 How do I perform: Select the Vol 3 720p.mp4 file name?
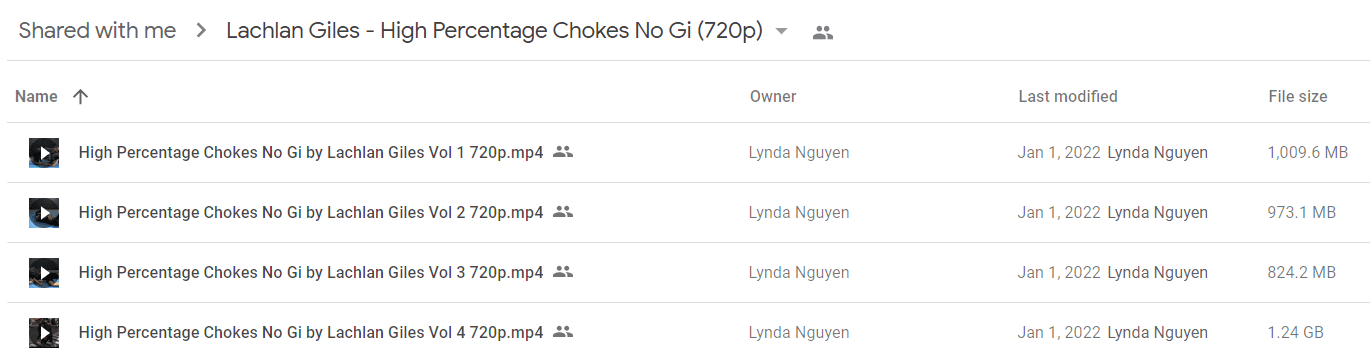[x=311, y=273]
